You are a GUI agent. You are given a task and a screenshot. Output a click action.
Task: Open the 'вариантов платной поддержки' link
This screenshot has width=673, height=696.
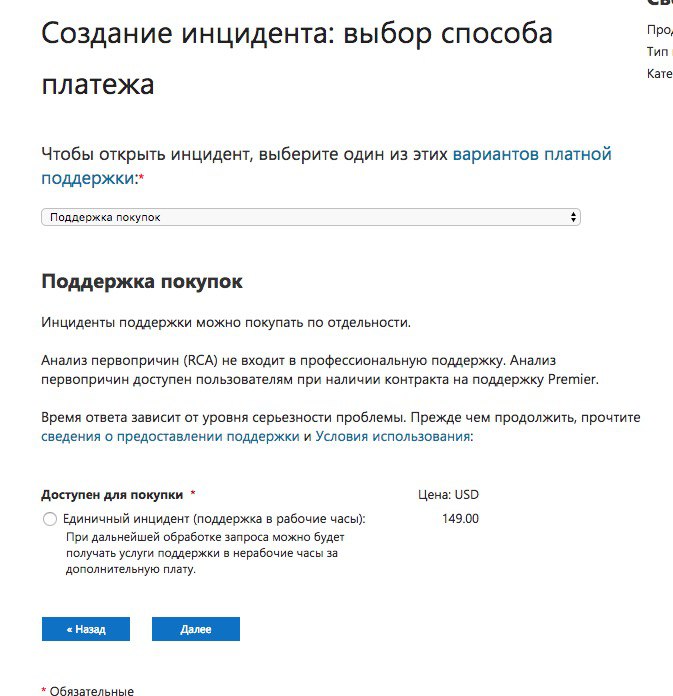tap(531, 154)
